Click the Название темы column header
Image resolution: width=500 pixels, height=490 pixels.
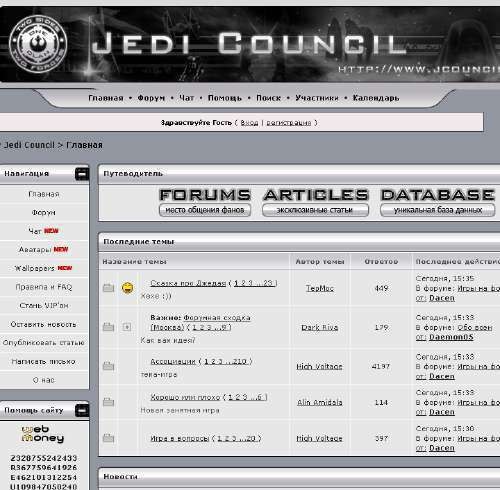pos(134,262)
